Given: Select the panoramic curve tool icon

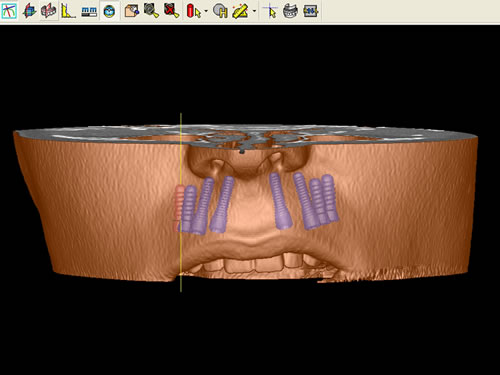Looking at the screenshot, I should (9, 11).
